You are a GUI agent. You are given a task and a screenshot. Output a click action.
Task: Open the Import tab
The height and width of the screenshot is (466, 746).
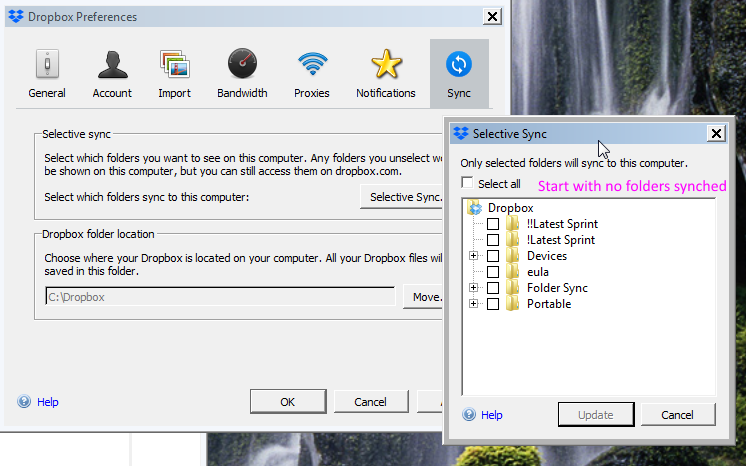(174, 74)
